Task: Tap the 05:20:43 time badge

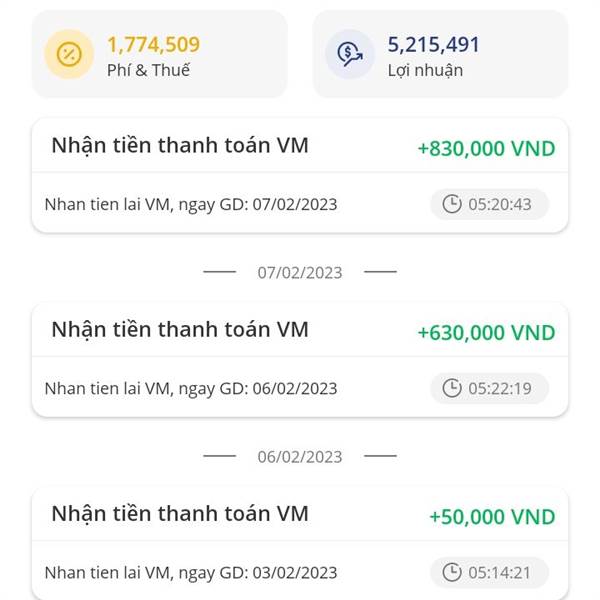Action: [490, 204]
